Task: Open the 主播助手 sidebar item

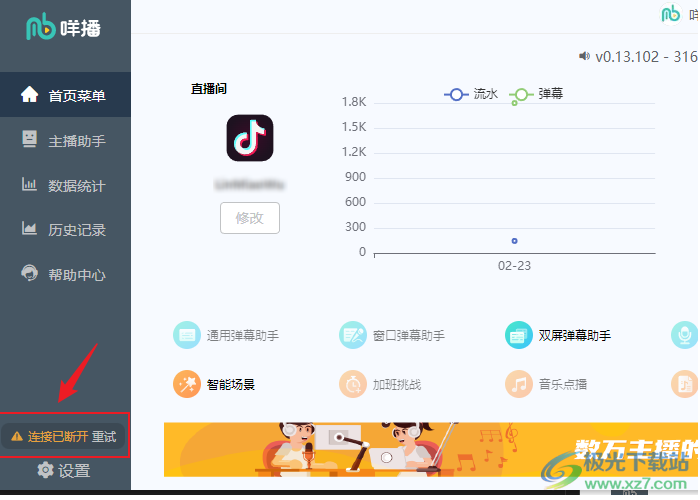Action: [x=65, y=141]
